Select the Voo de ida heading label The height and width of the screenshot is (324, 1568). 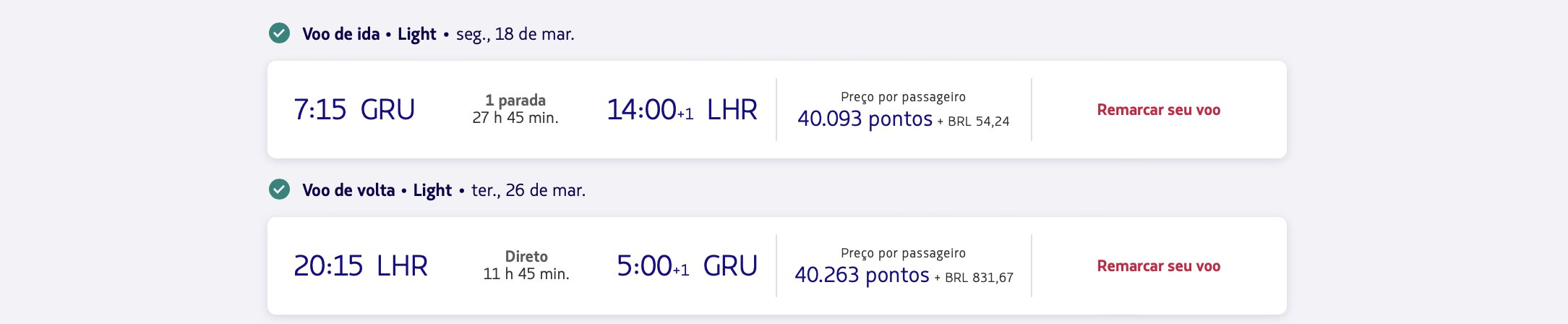pos(340,34)
